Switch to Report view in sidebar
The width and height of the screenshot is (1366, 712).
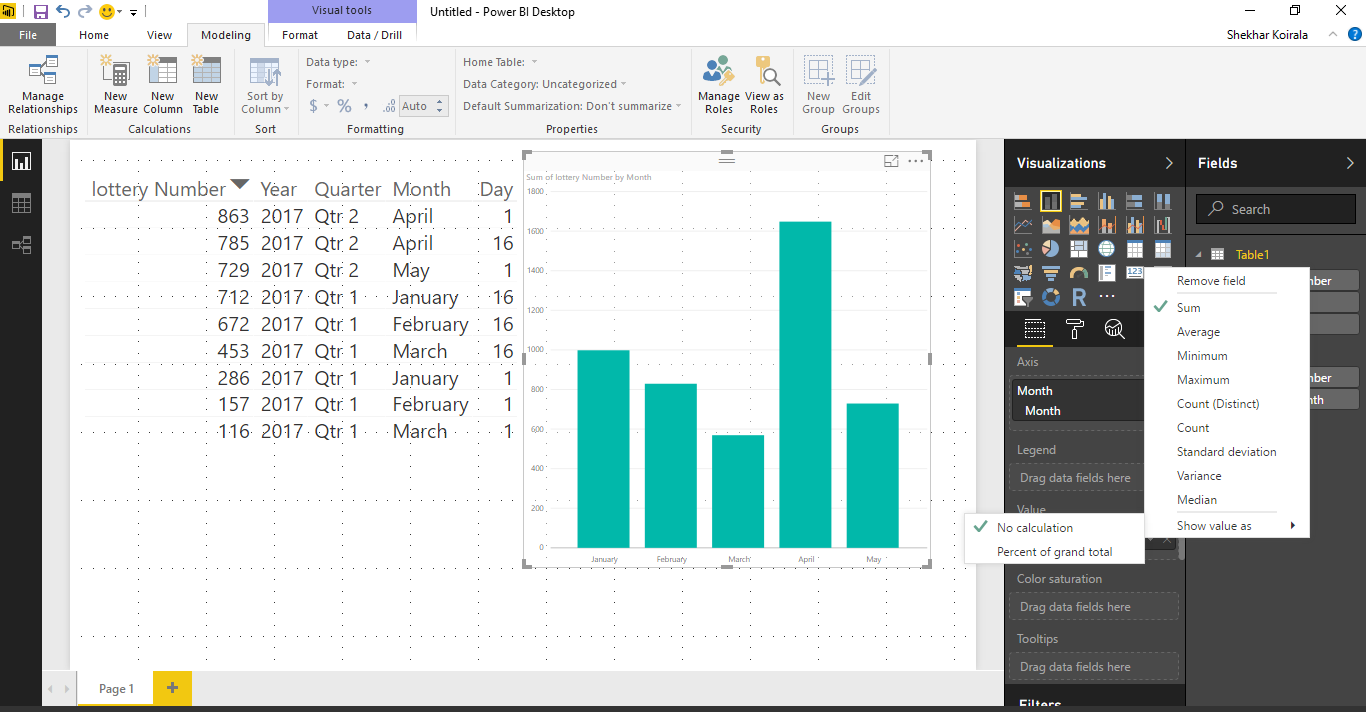tap(21, 161)
